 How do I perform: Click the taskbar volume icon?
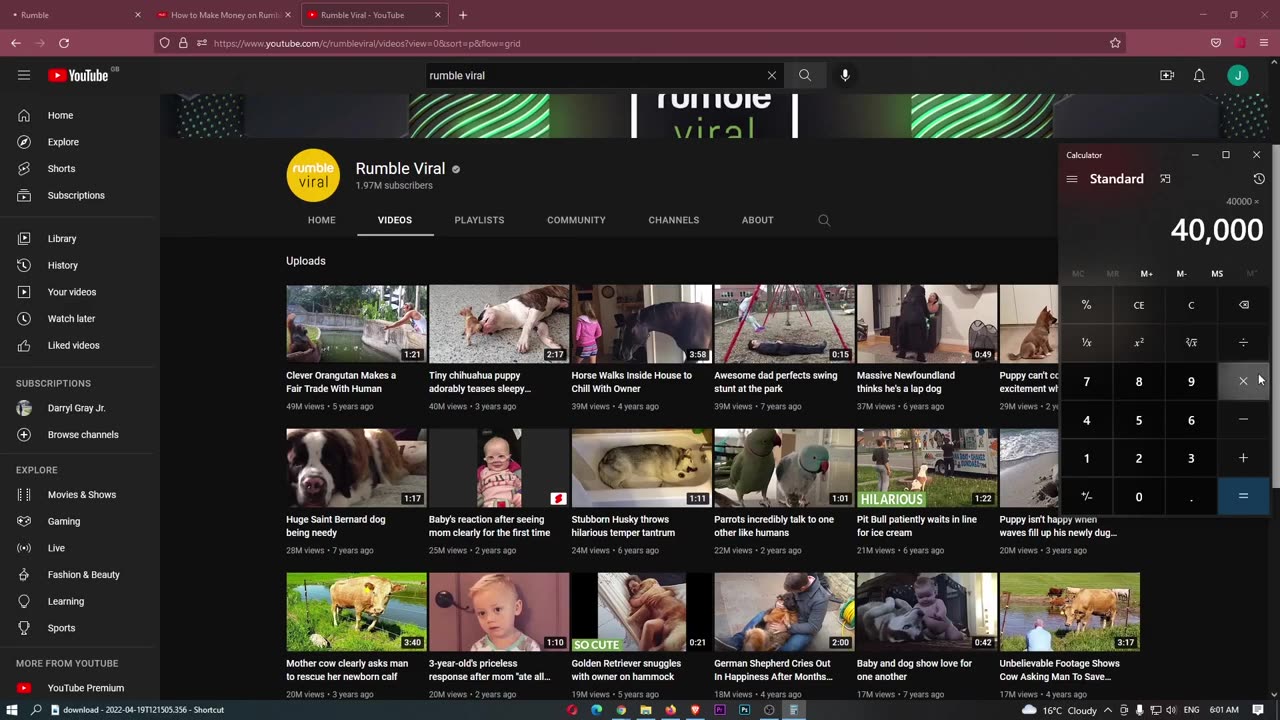pyautogui.click(x=1171, y=710)
